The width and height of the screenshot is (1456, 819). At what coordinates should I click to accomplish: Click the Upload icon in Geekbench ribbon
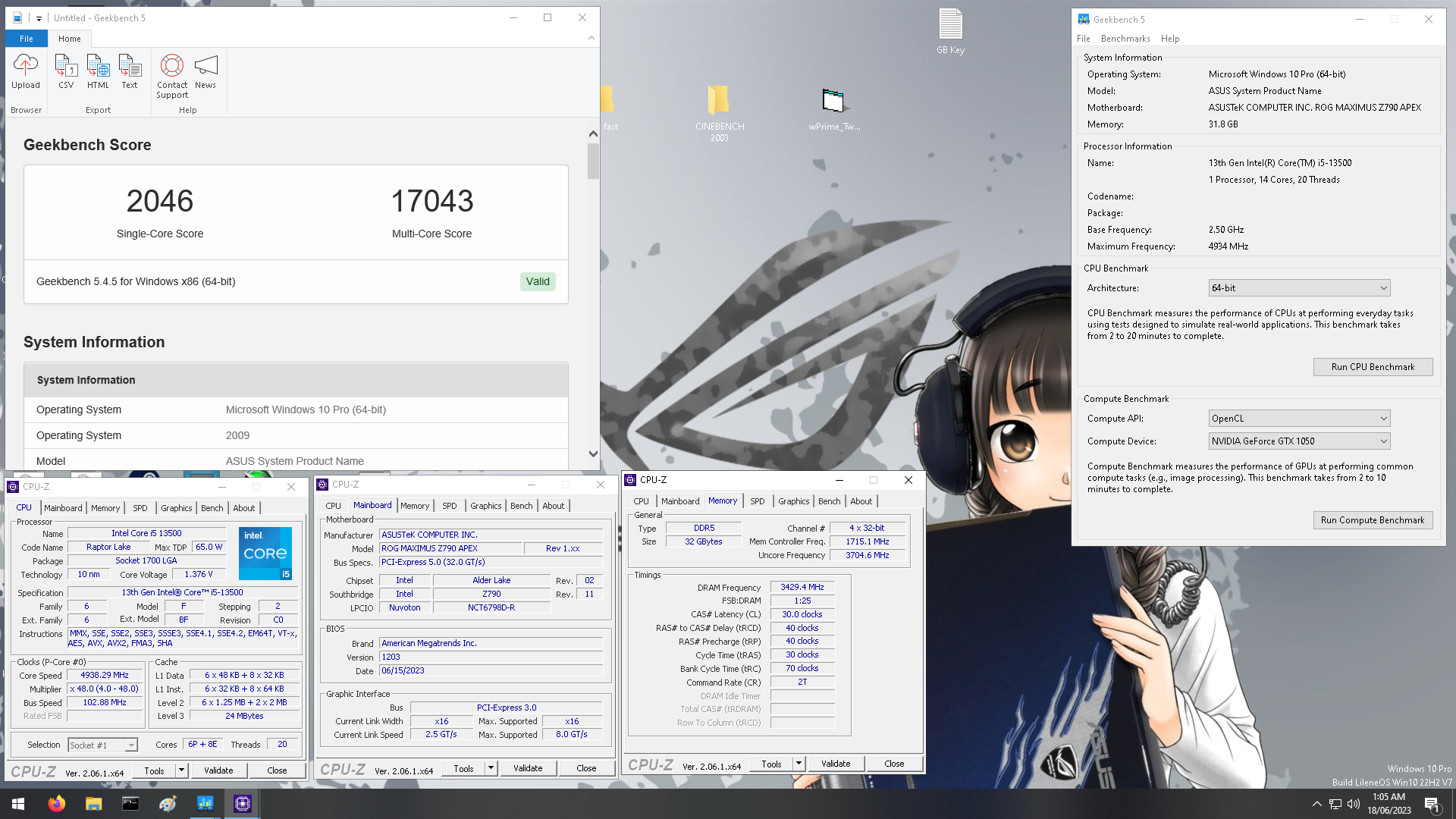pos(26,71)
